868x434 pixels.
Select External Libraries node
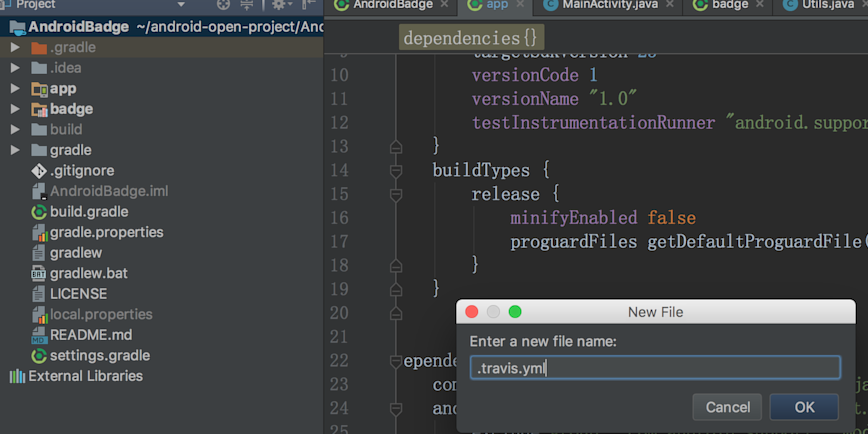[86, 376]
